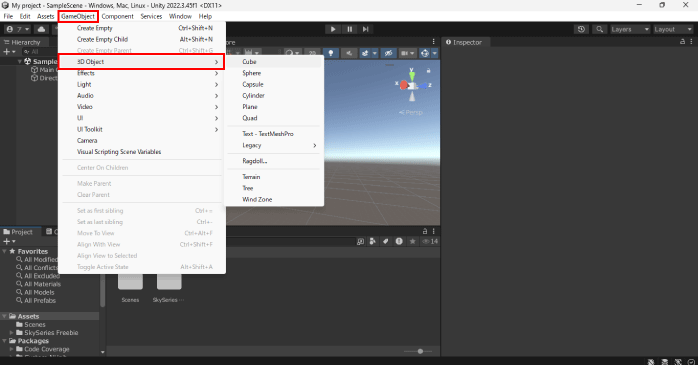Open the Undo History icon
This screenshot has width=698, height=365.
[x=581, y=29]
